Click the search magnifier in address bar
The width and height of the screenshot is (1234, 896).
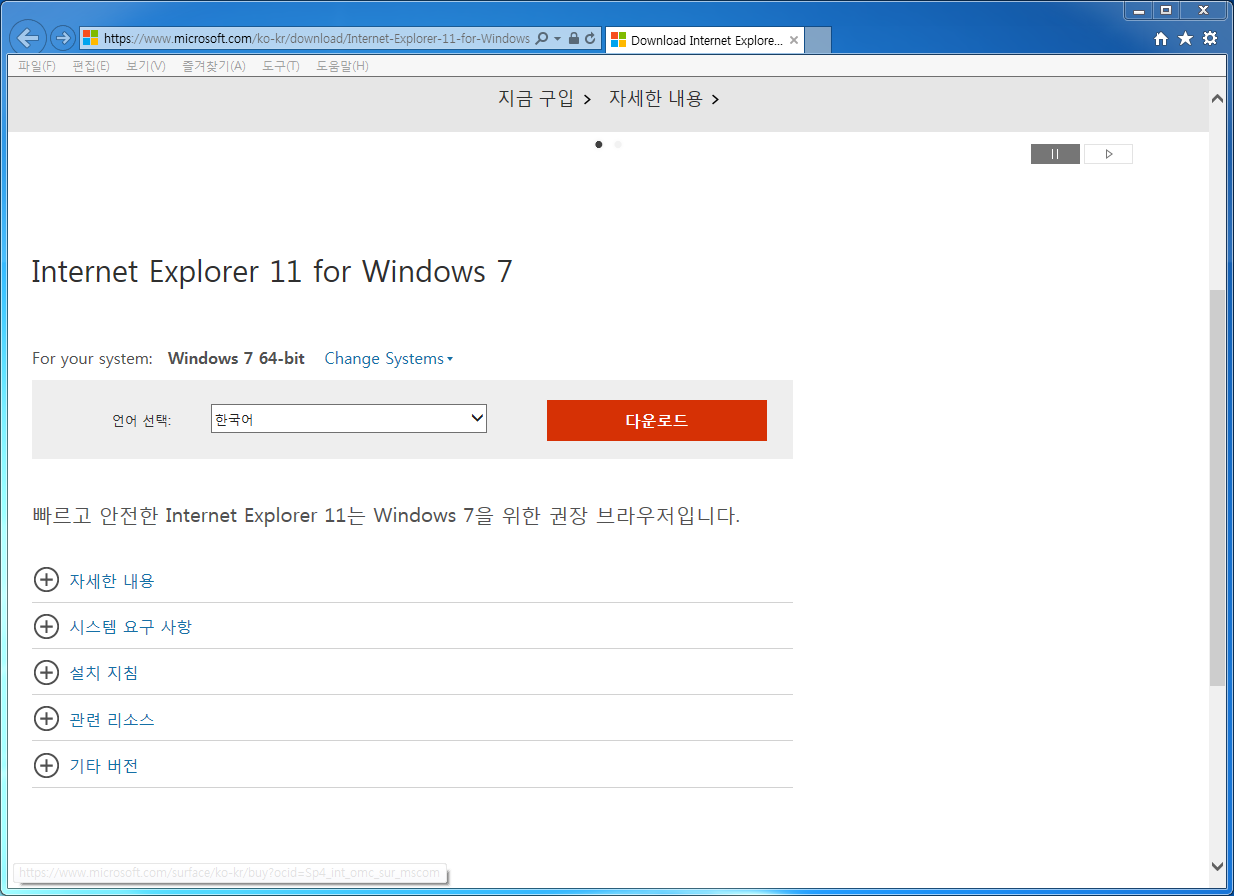coord(542,39)
